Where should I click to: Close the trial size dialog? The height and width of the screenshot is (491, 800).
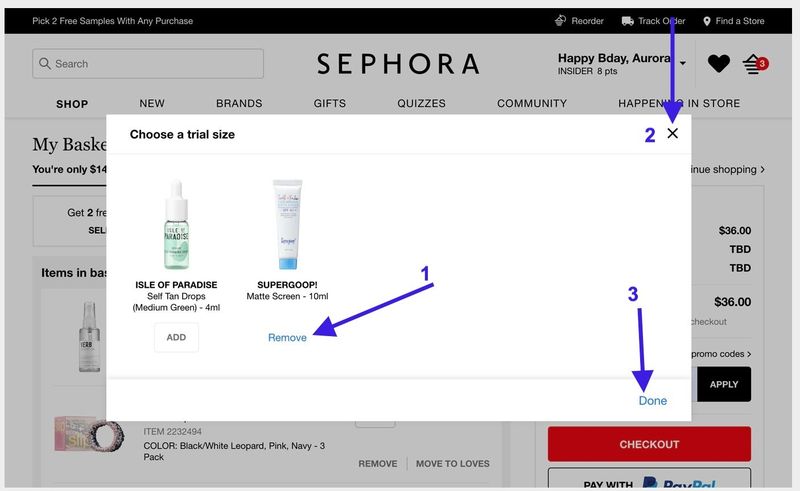coord(672,133)
